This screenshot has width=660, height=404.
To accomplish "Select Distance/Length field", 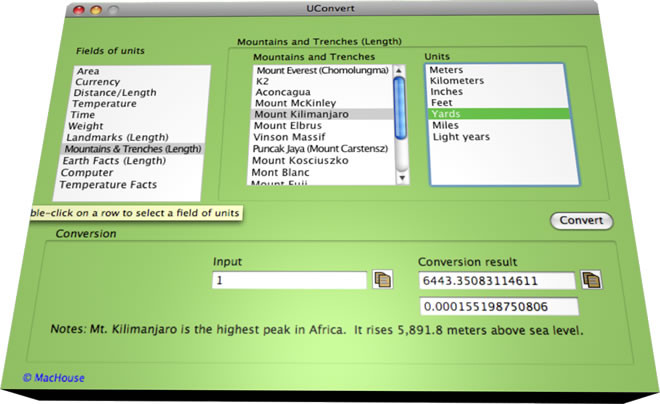I will (x=139, y=93).
